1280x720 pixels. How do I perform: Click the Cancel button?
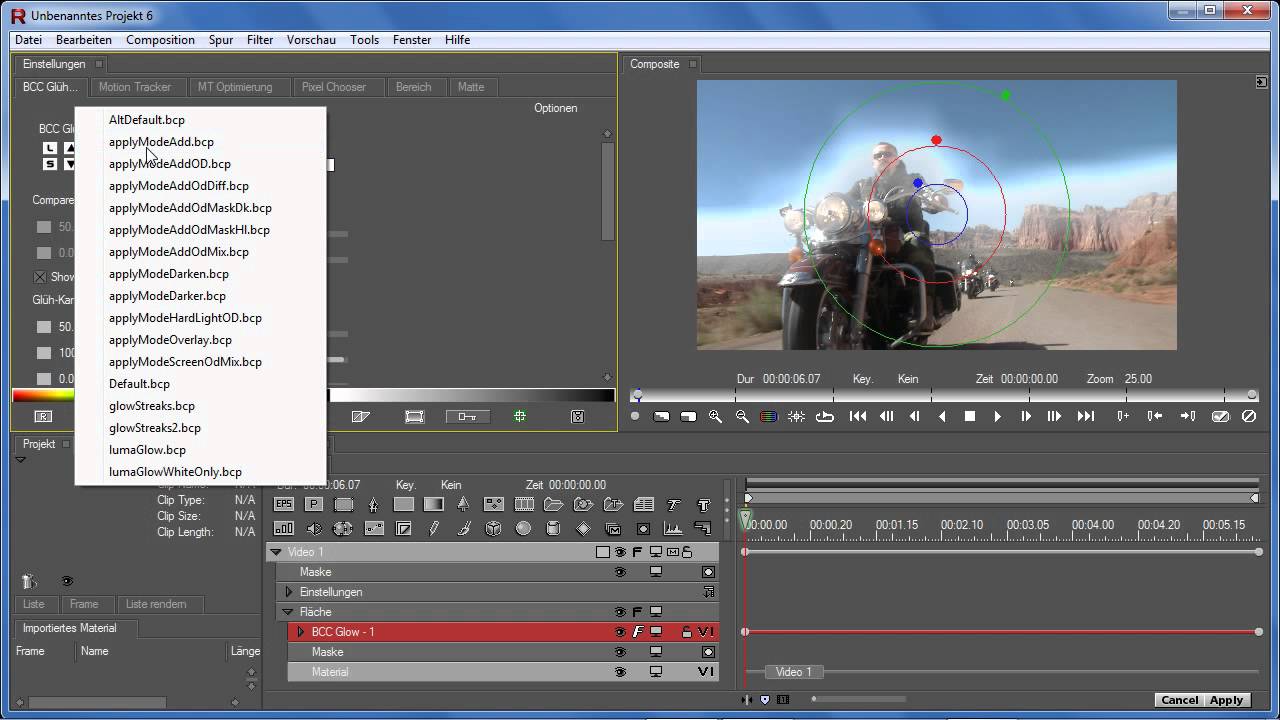click(x=1180, y=700)
